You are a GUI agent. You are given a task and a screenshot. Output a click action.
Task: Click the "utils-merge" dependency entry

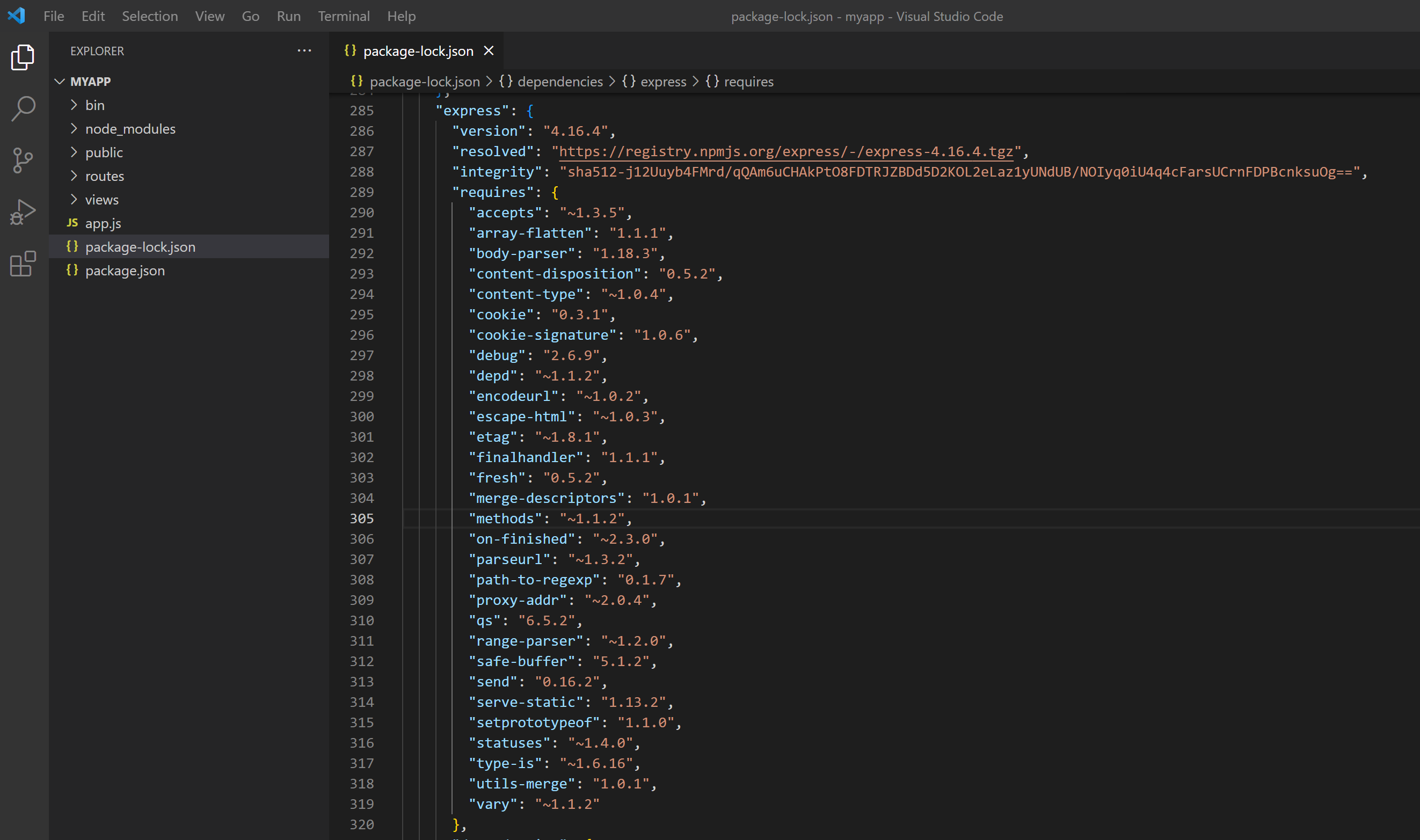[x=563, y=784]
